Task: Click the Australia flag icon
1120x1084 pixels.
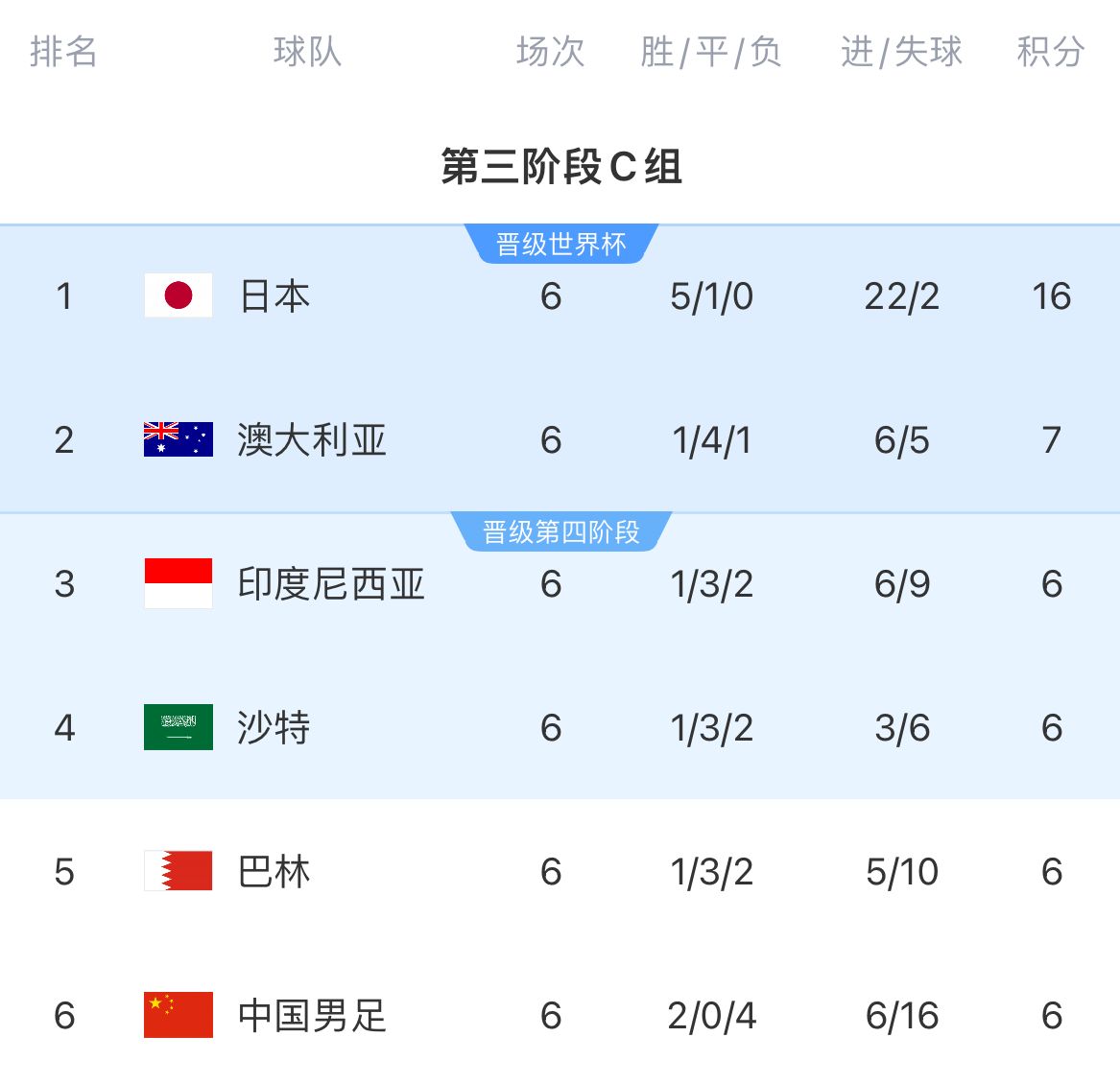Action: point(178,439)
